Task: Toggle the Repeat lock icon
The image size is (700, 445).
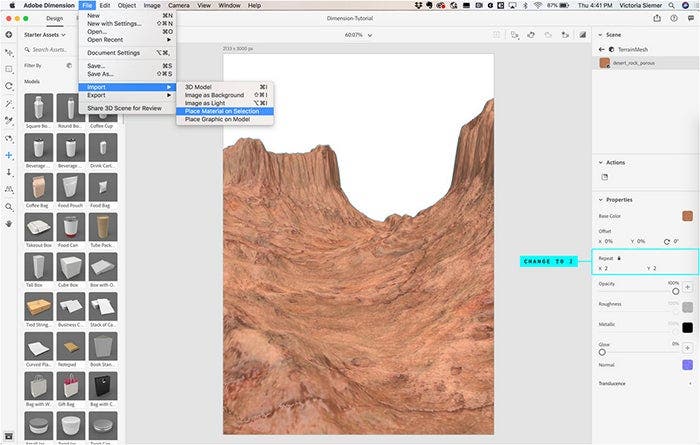Action: (619, 258)
